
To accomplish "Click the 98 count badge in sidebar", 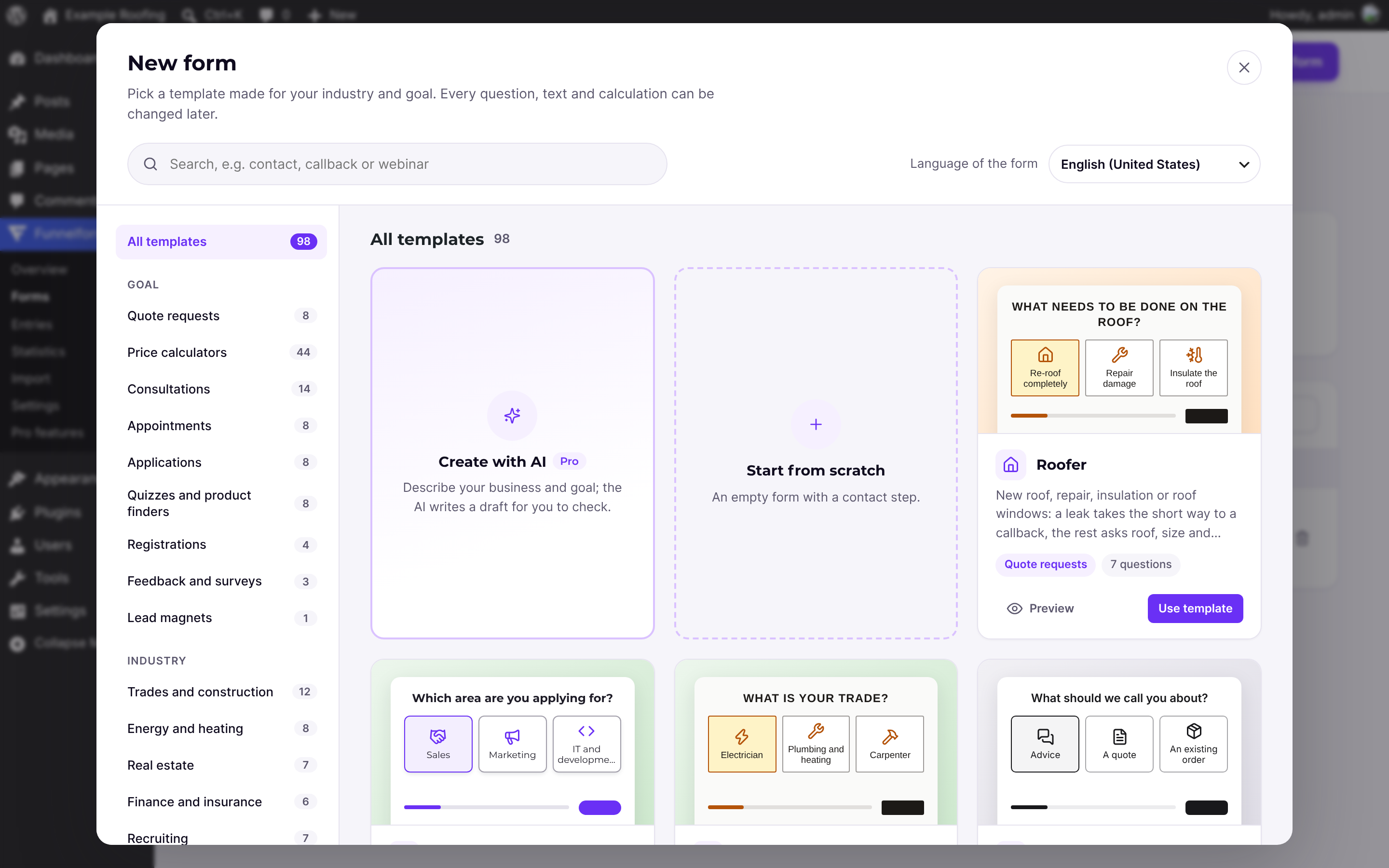I will point(303,242).
